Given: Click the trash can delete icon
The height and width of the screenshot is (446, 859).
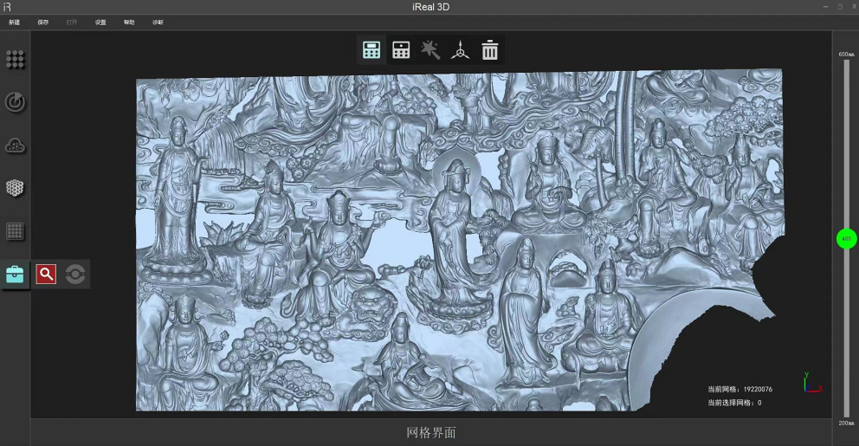Looking at the screenshot, I should coord(490,50).
